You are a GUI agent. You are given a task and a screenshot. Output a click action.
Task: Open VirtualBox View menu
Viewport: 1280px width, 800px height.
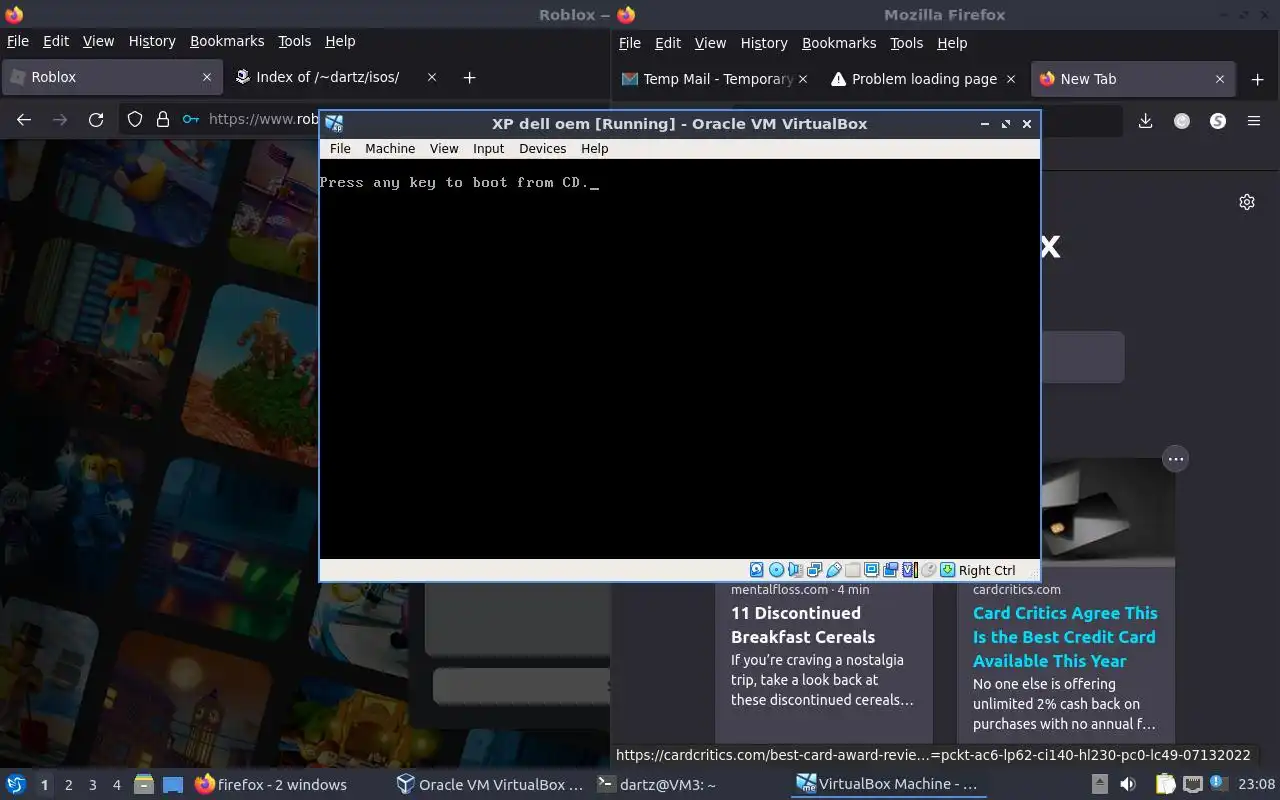tap(444, 148)
